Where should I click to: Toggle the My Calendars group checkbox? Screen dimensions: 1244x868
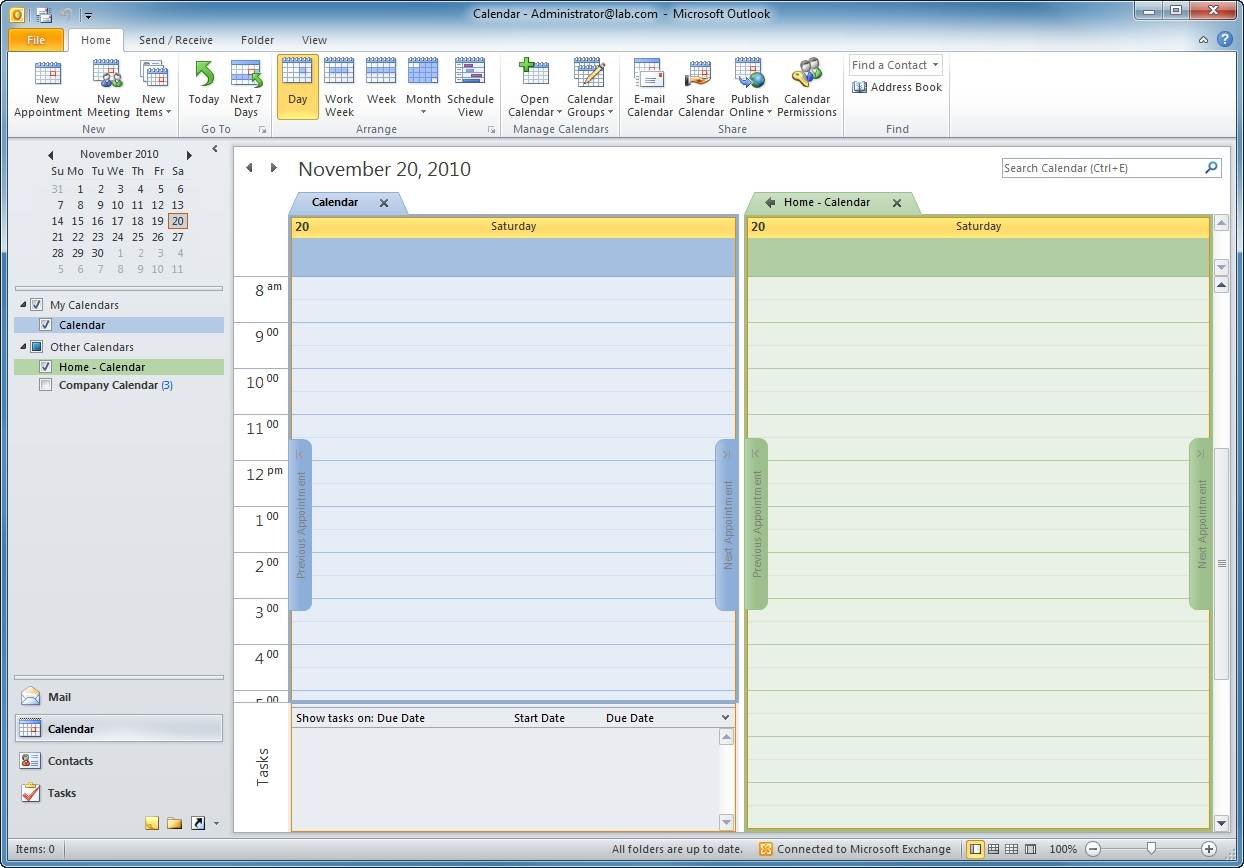pyautogui.click(x=37, y=305)
